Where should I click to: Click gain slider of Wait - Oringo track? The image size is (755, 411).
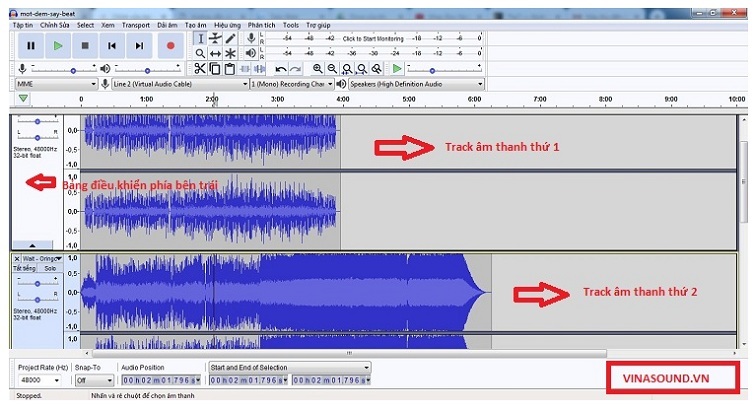click(x=38, y=283)
